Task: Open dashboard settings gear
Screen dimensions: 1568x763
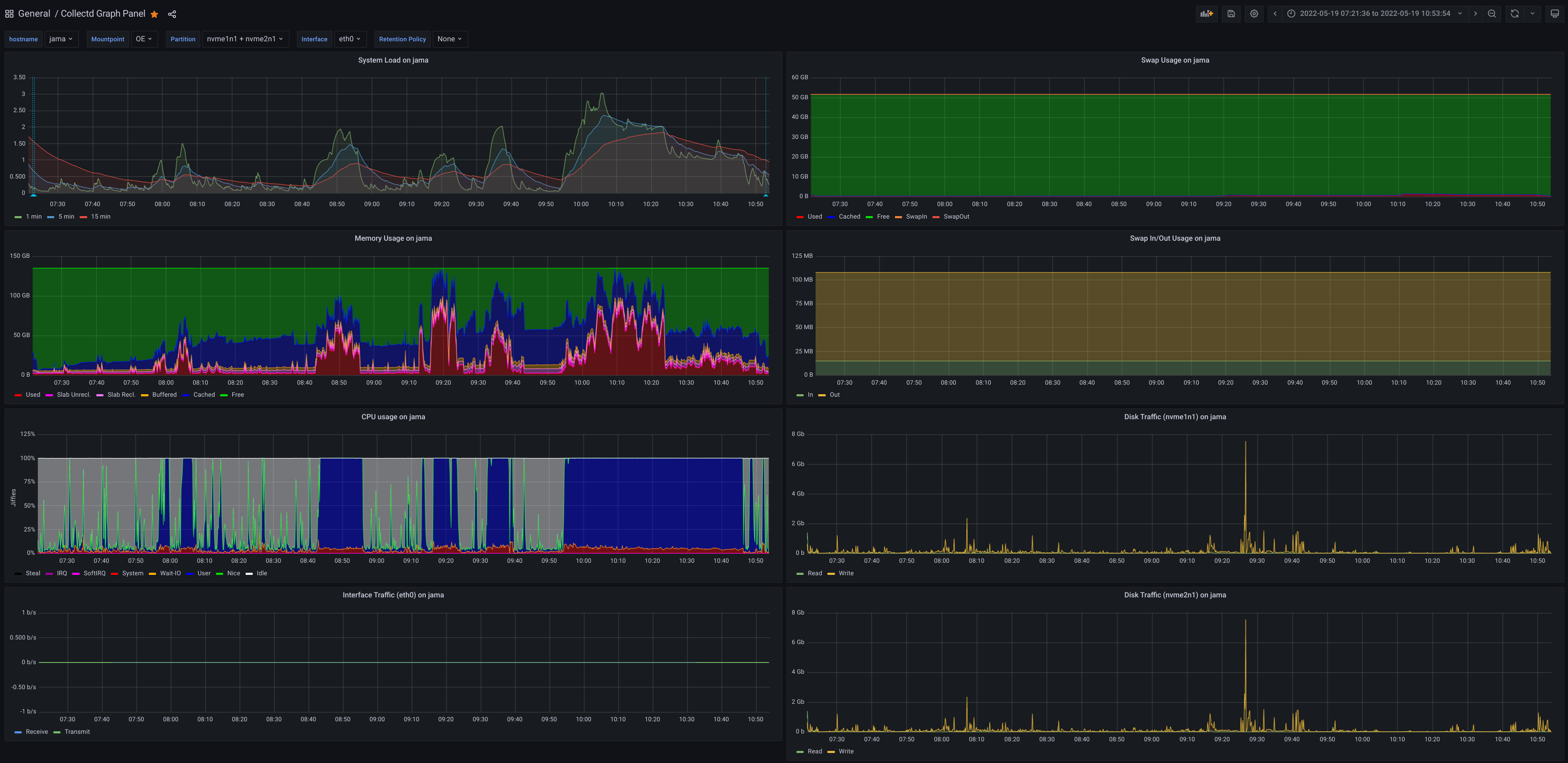Action: click(1254, 13)
